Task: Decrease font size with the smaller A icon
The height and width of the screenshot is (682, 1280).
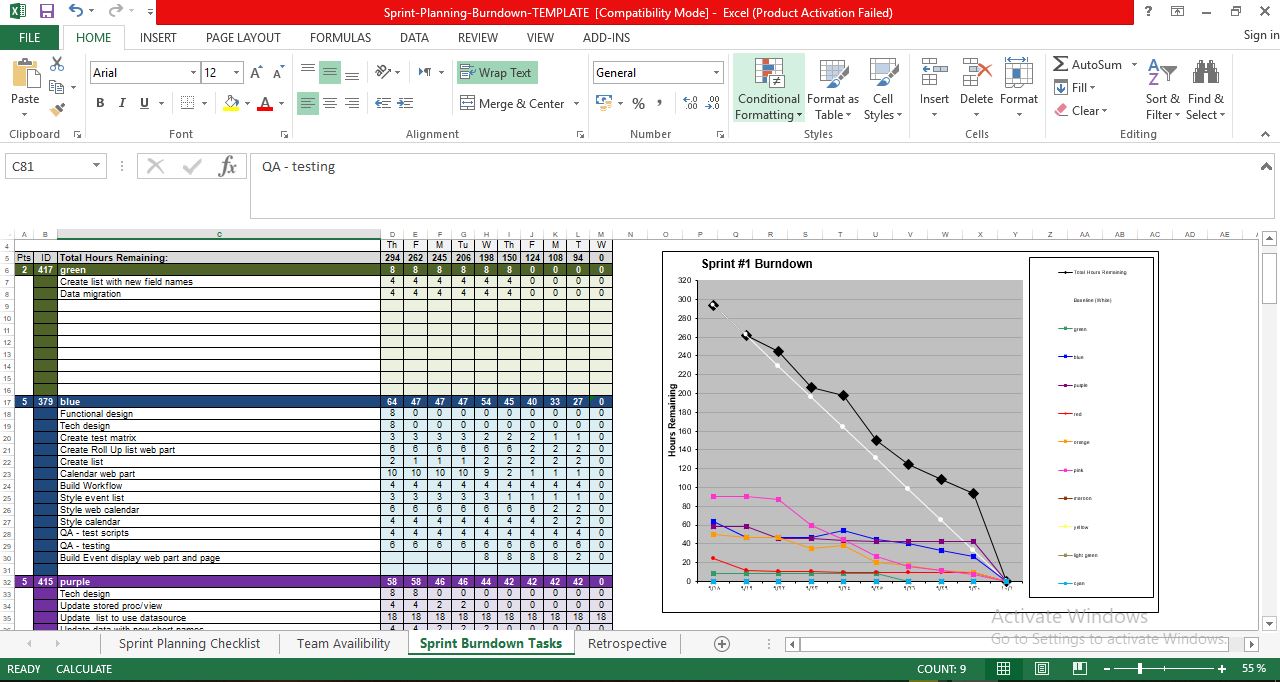Action: click(279, 73)
